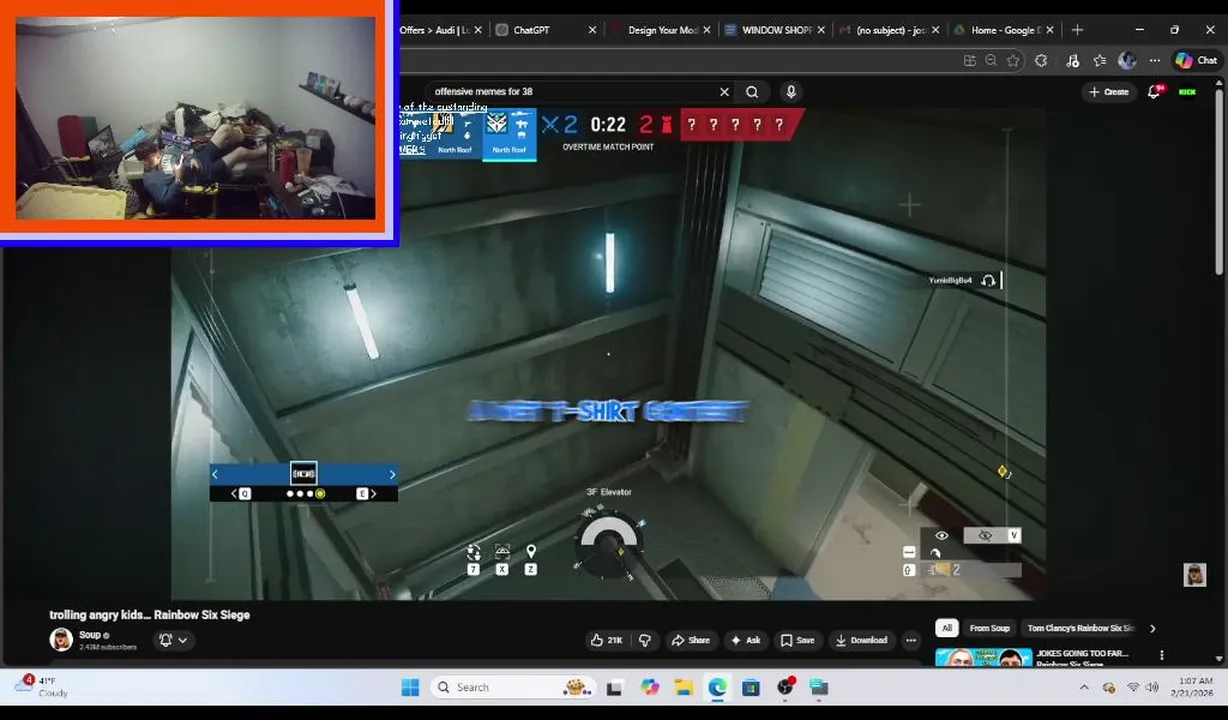Open the favorites list icon in Edge toolbar
The height and width of the screenshot is (720, 1228).
pos(1100,60)
